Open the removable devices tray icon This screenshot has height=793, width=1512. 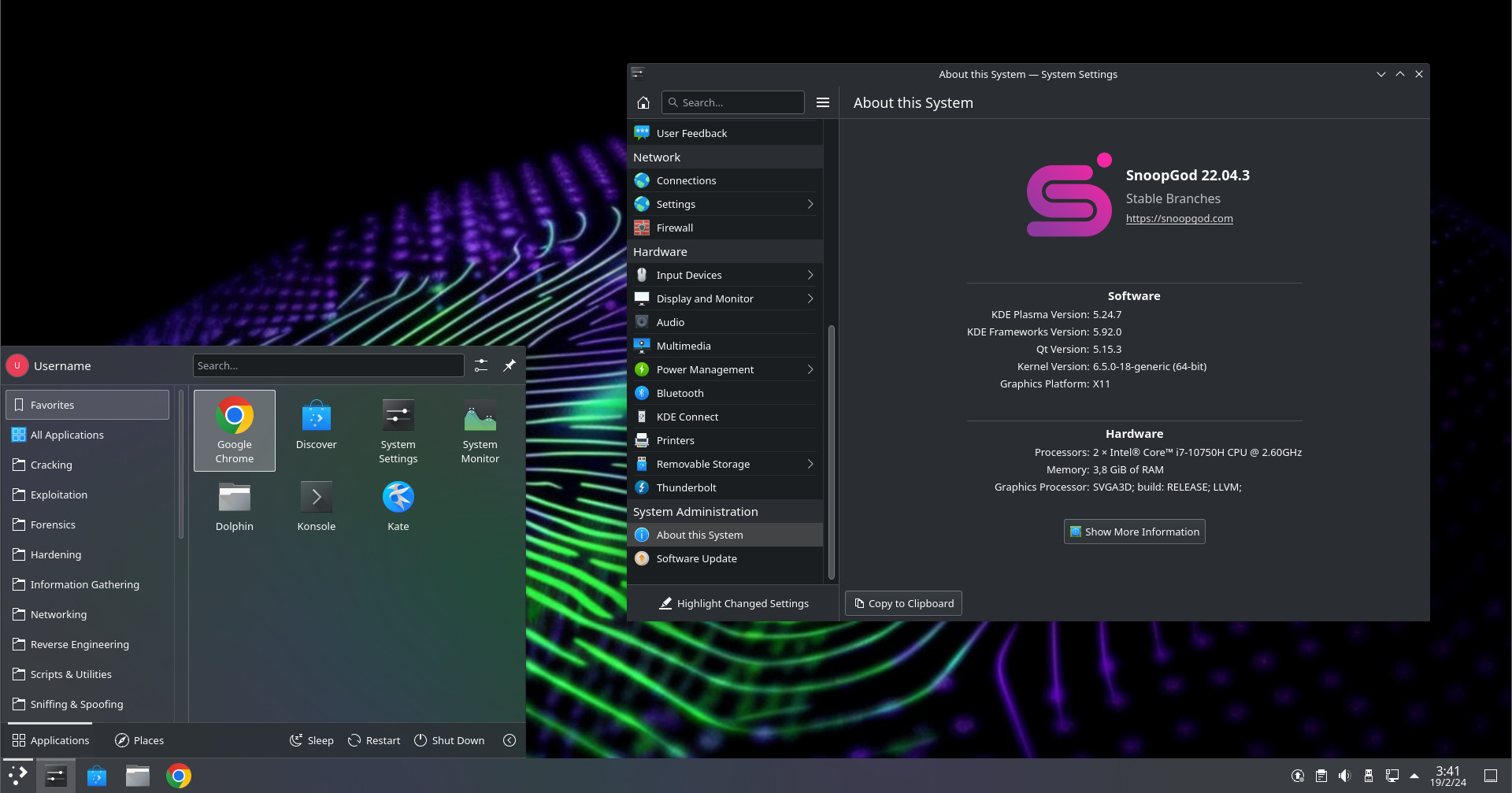coord(1369,776)
